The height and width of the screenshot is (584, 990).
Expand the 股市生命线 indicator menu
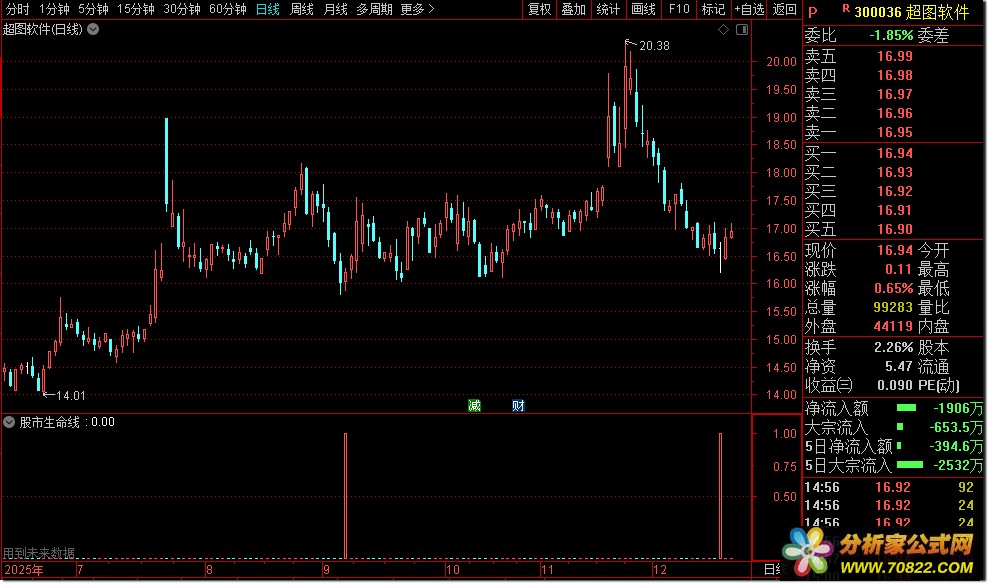[x=9, y=422]
